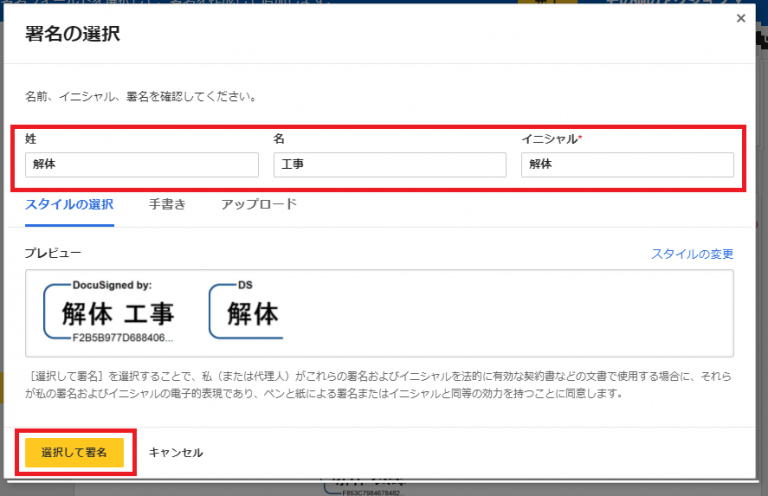Click the DocuSigned by label in preview
The image size is (768, 496).
pos(112,285)
